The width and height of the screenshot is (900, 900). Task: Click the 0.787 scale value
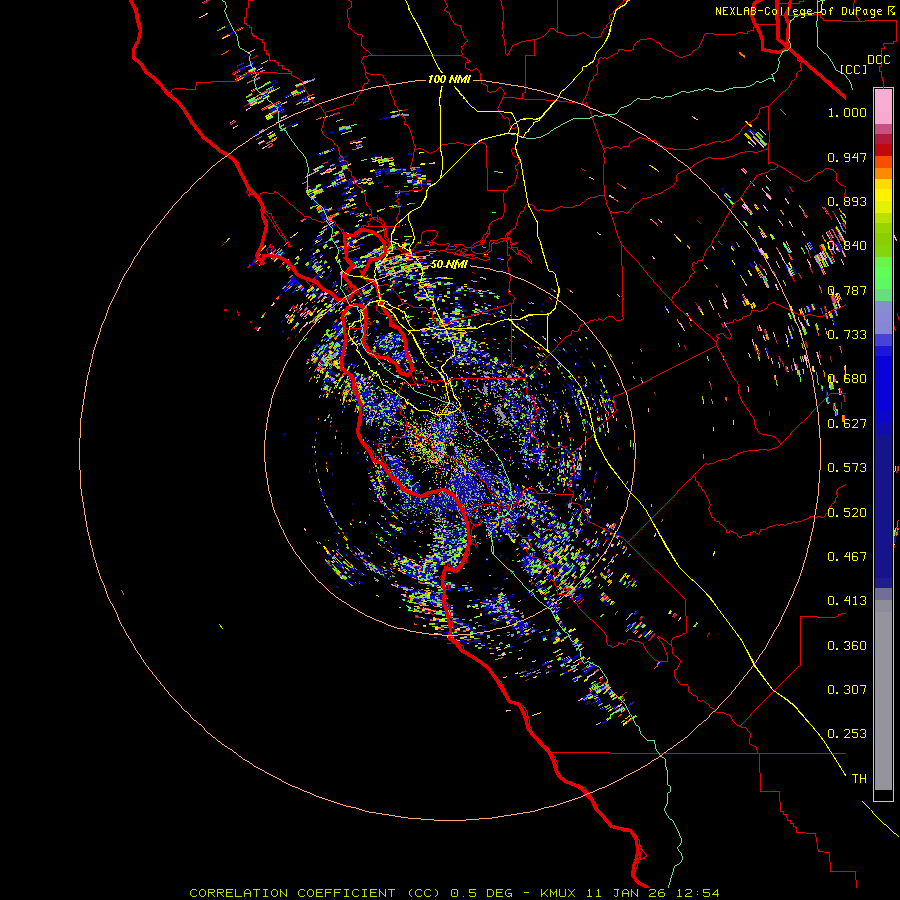coord(847,290)
